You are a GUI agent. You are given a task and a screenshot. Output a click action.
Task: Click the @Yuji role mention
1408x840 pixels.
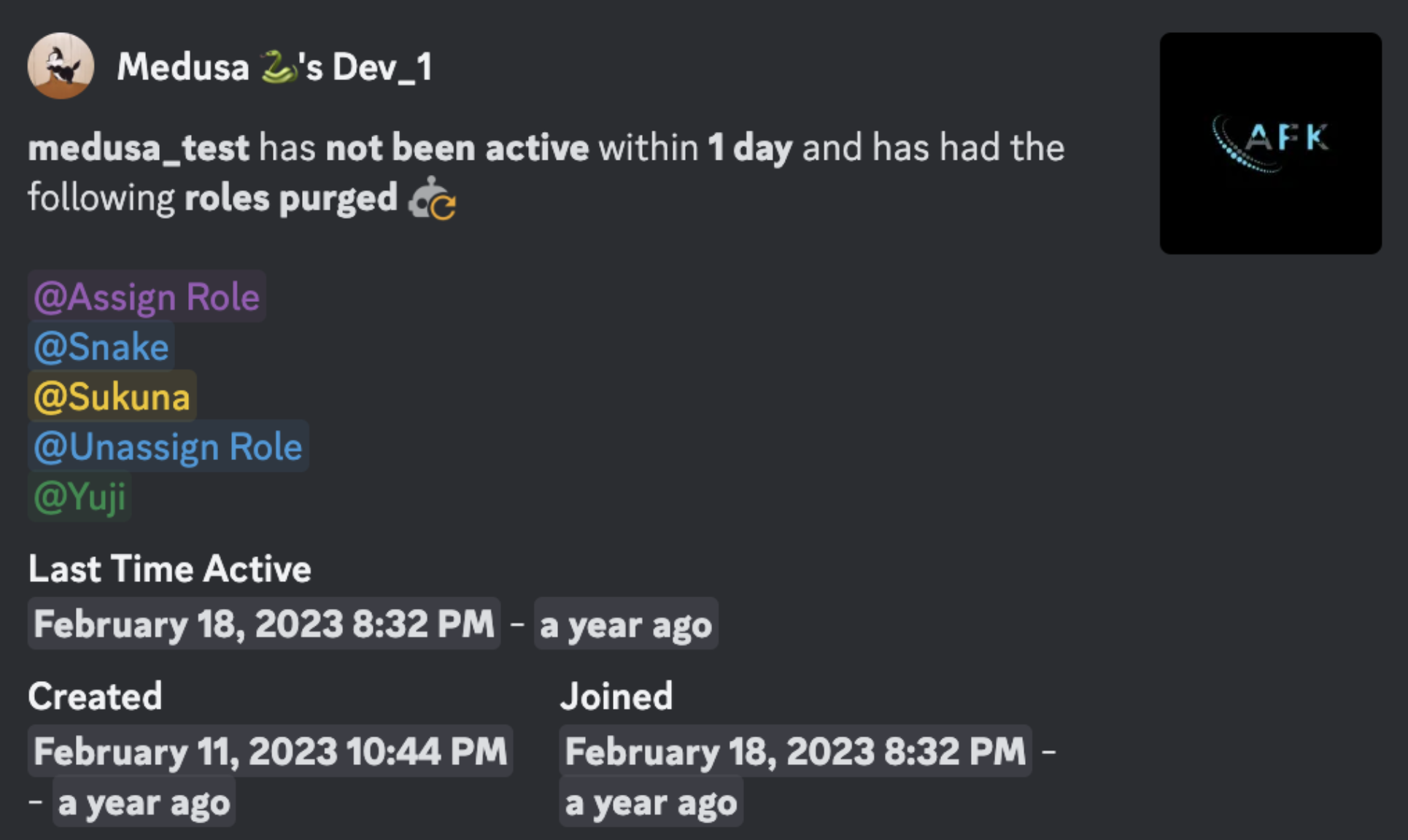79,497
